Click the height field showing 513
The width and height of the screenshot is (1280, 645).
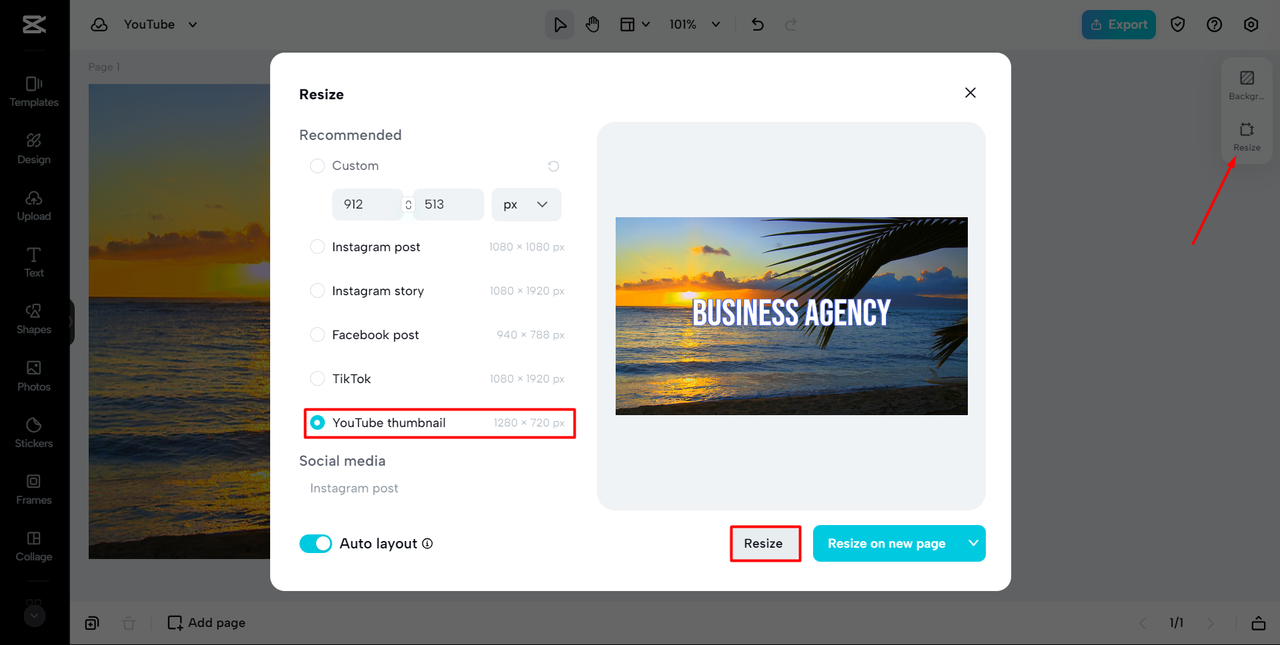tap(448, 204)
